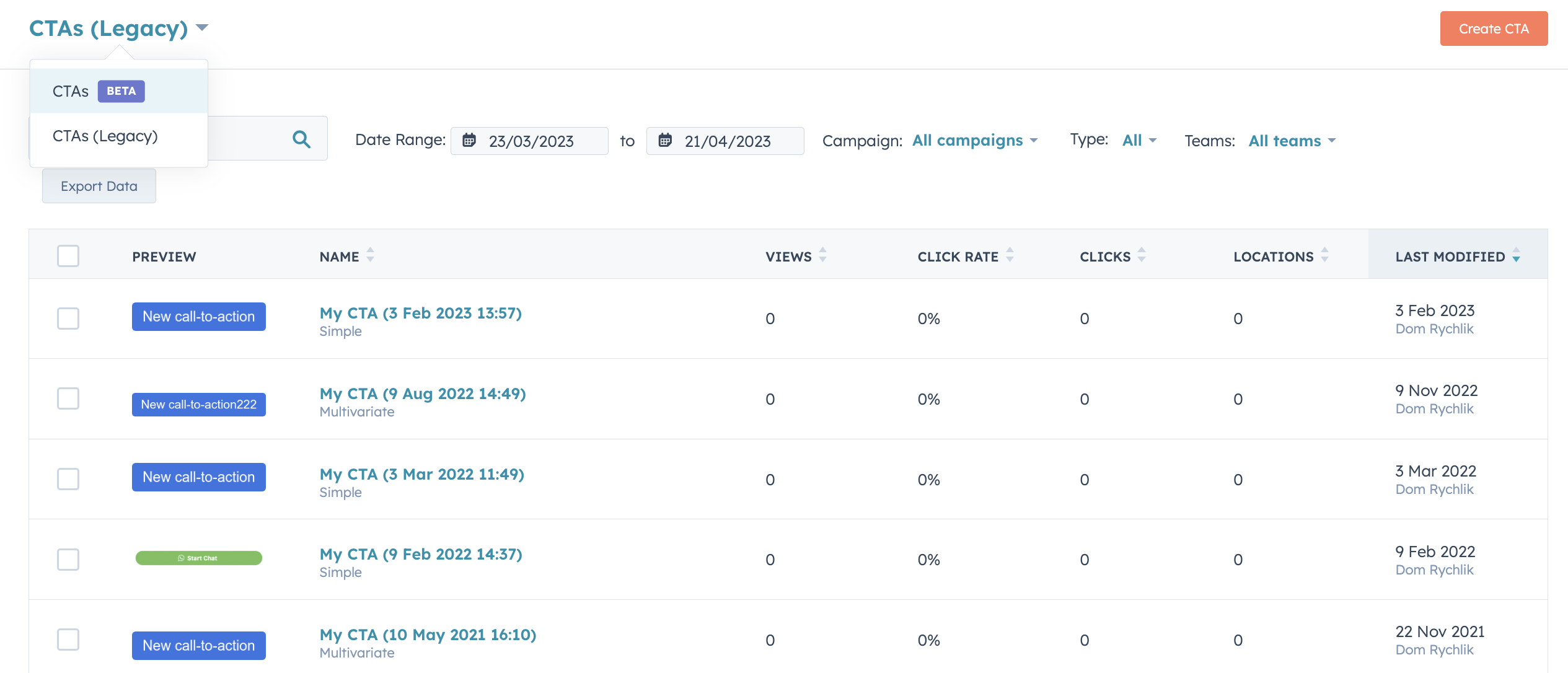The height and width of the screenshot is (673, 1568).
Task: Click preview button in 3 Mar 2022 row
Action: click(x=199, y=477)
